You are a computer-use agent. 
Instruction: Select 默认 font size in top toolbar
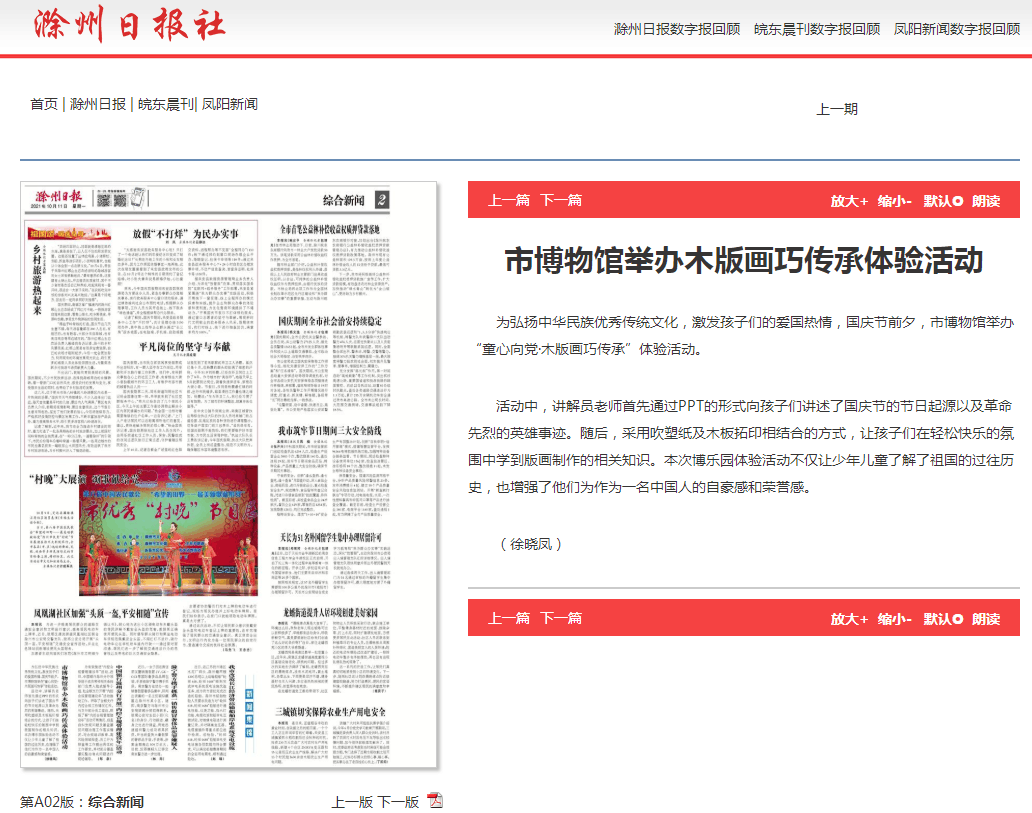(x=942, y=200)
